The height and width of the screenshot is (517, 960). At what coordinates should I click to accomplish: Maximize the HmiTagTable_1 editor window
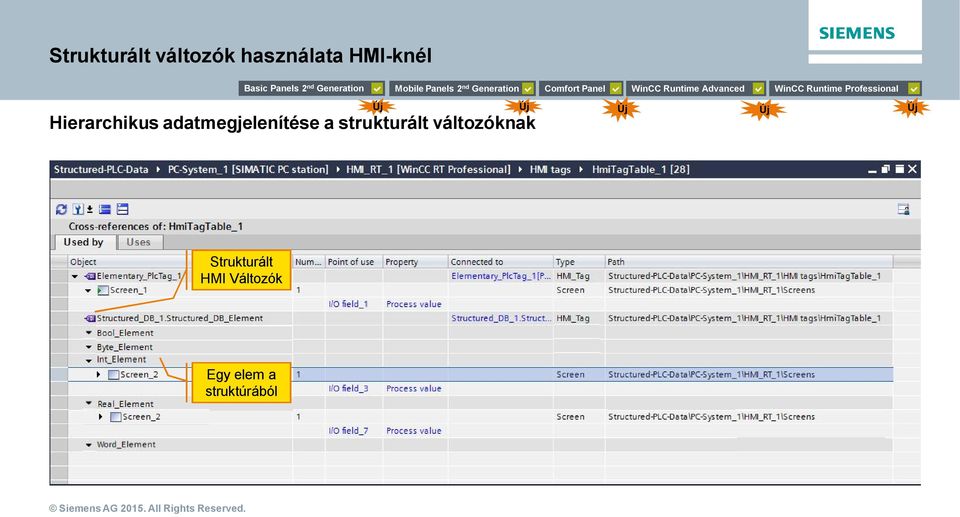[899, 170]
